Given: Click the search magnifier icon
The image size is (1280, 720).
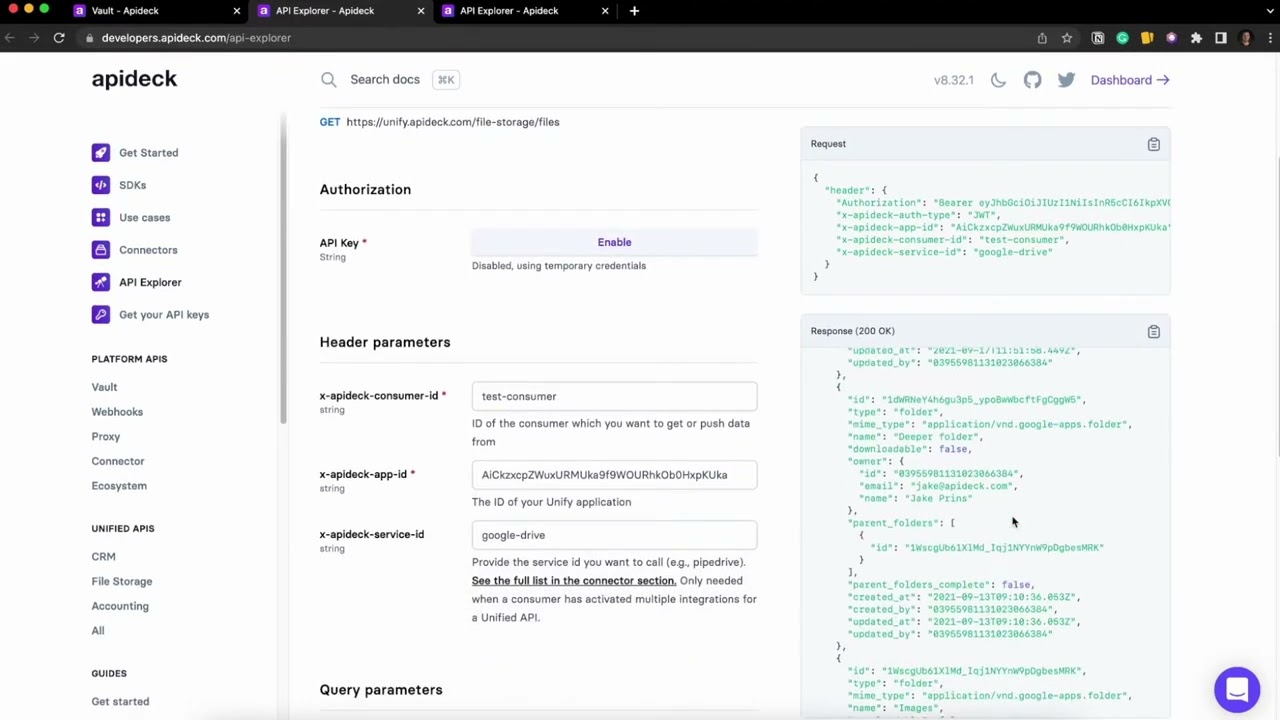Looking at the screenshot, I should pos(328,79).
